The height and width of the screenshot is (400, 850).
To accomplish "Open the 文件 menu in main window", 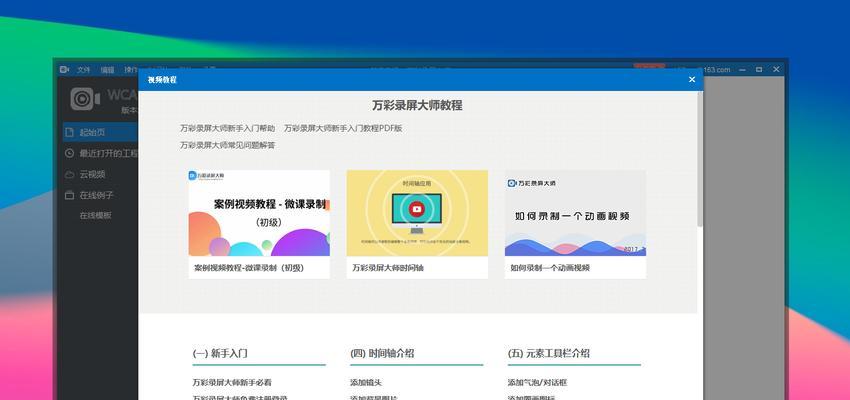I will 83,70.
